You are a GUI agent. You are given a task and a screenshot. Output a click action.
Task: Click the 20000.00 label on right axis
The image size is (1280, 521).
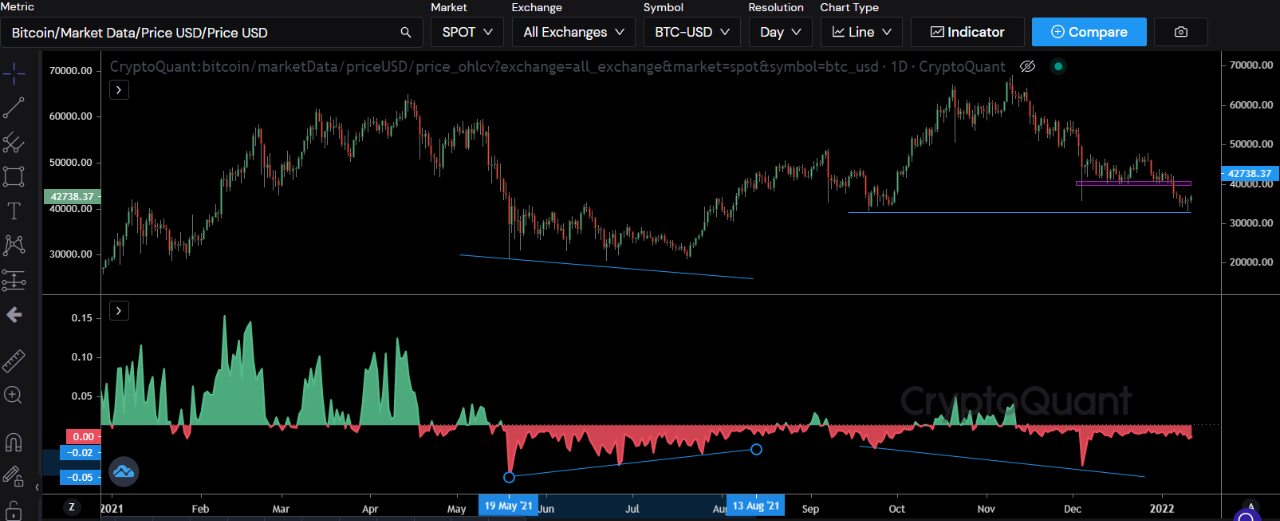coord(1252,262)
